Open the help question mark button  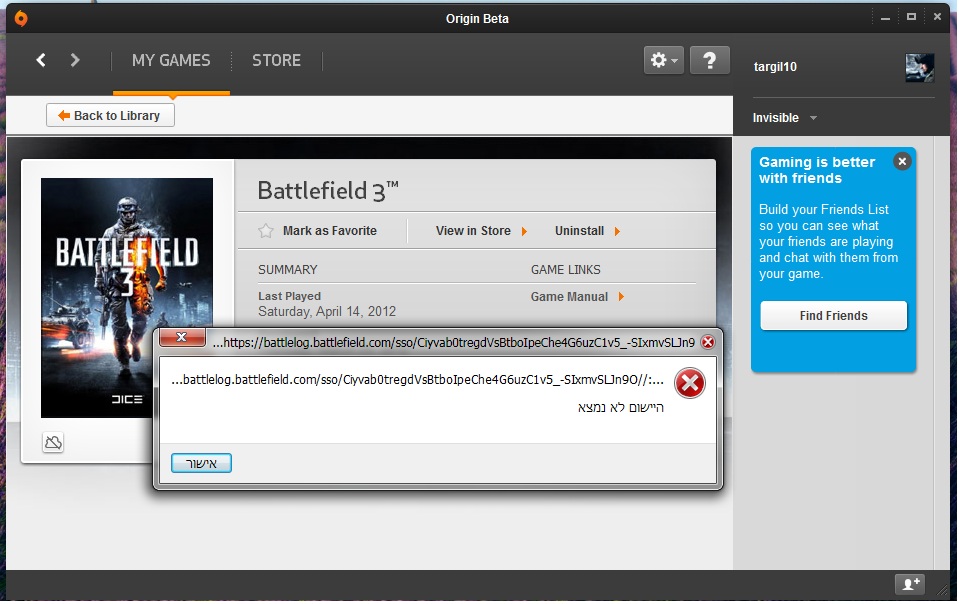(709, 60)
